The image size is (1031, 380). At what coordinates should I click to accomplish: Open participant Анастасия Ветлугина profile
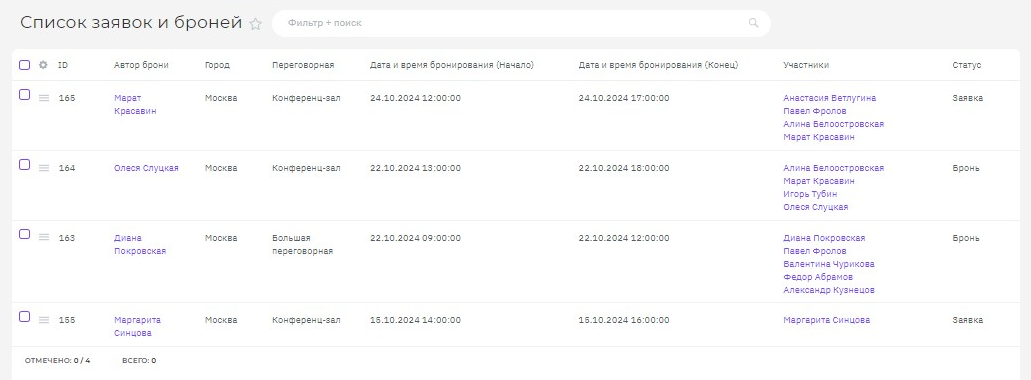point(829,98)
